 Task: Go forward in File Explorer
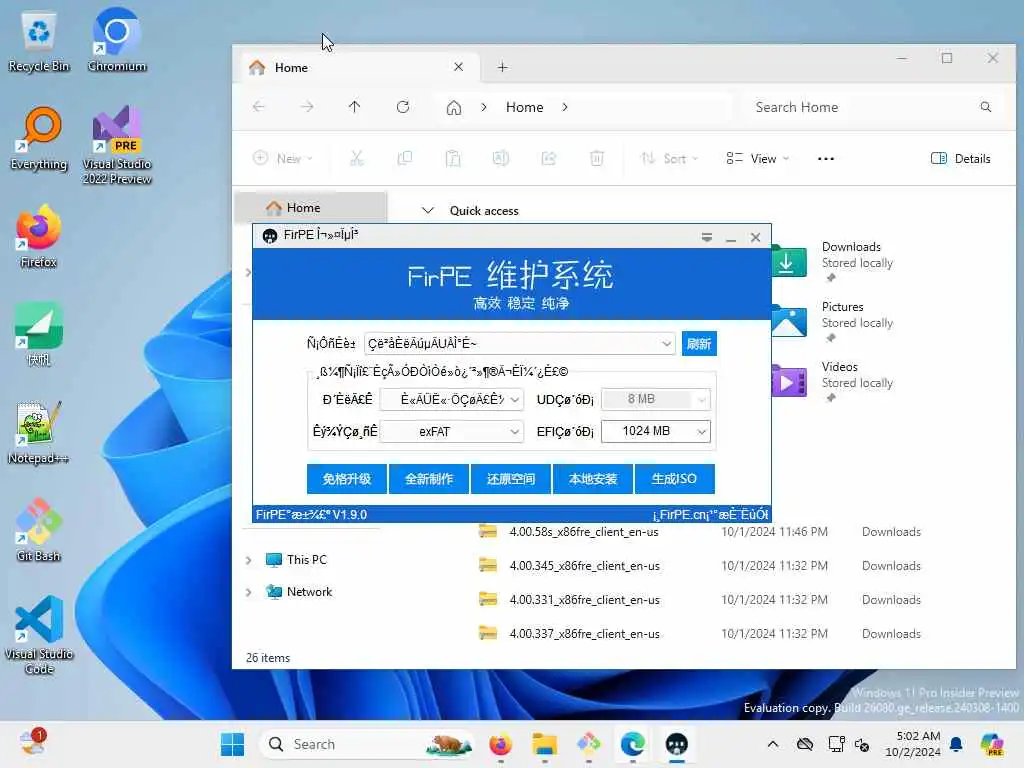pyautogui.click(x=307, y=106)
